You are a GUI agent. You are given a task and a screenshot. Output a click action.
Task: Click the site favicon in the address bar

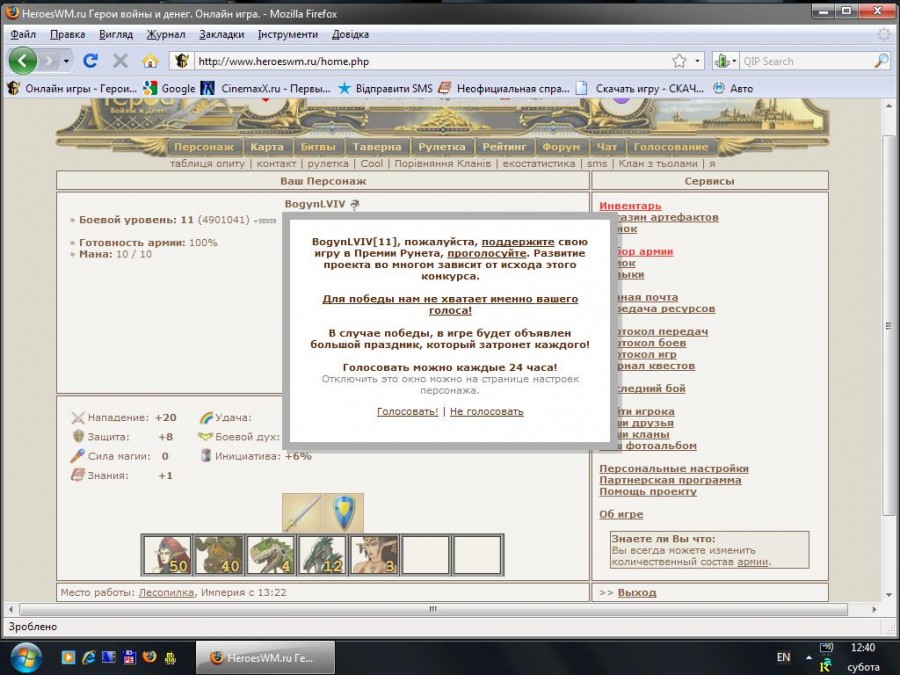[182, 61]
